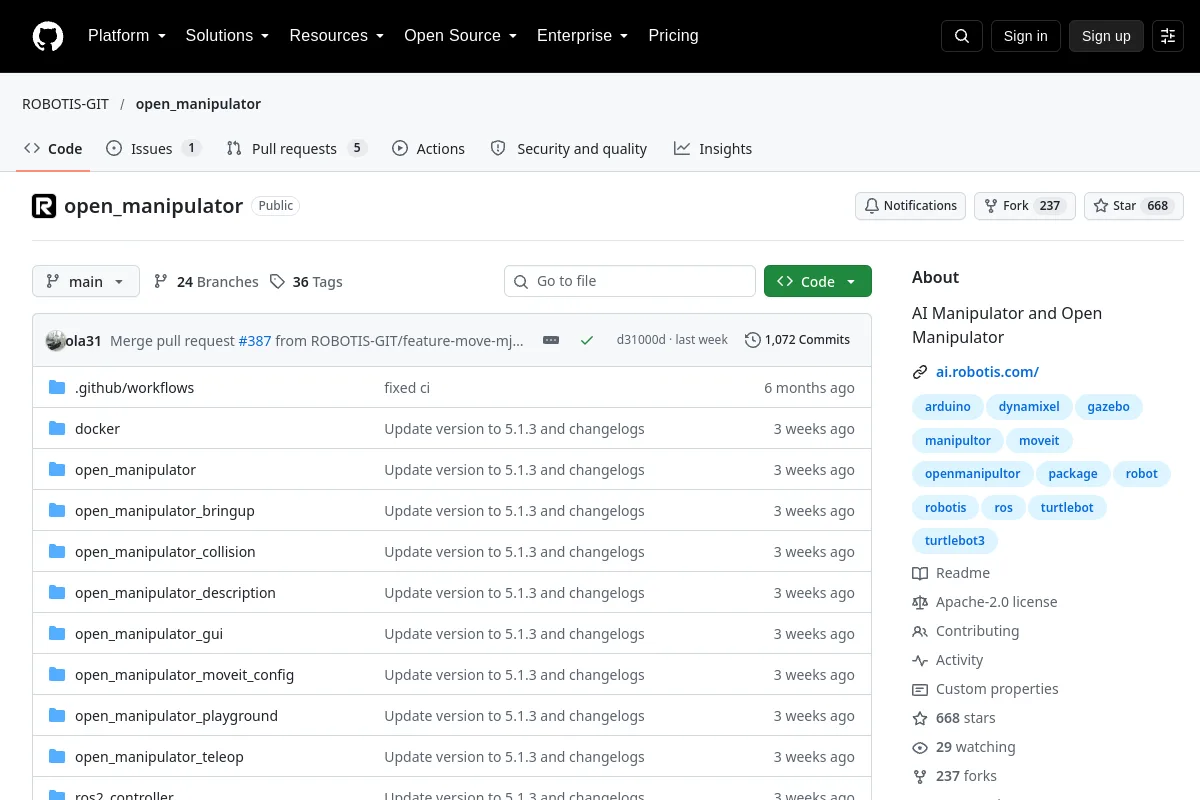The height and width of the screenshot is (800, 1200).
Task: Expand the Resources menu
Action: coord(337,36)
